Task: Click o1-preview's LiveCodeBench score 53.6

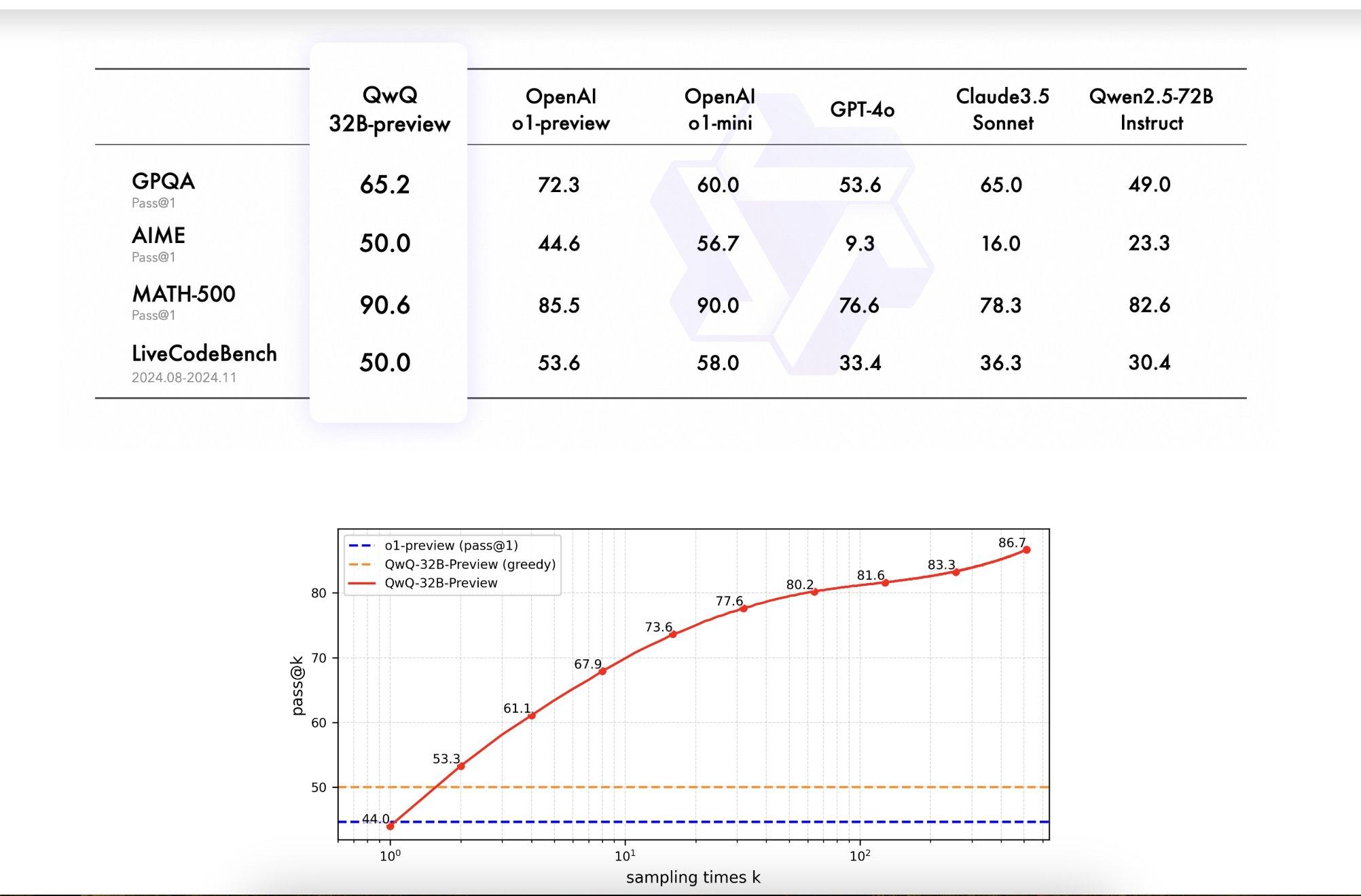Action: click(x=559, y=362)
